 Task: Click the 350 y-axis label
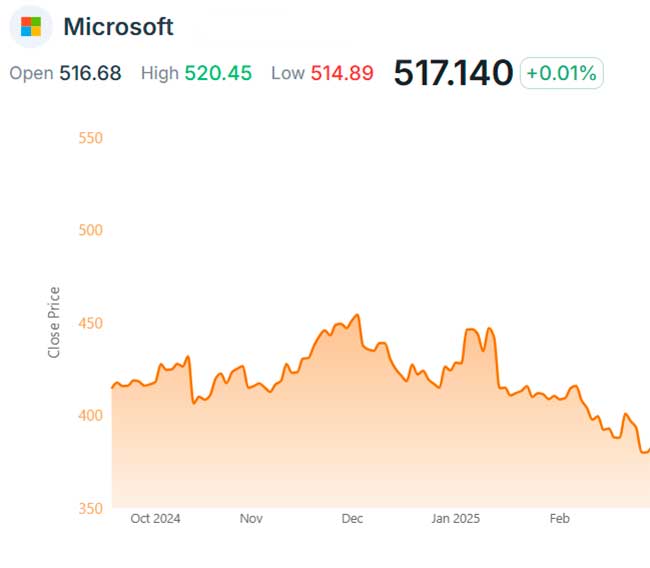(90, 508)
